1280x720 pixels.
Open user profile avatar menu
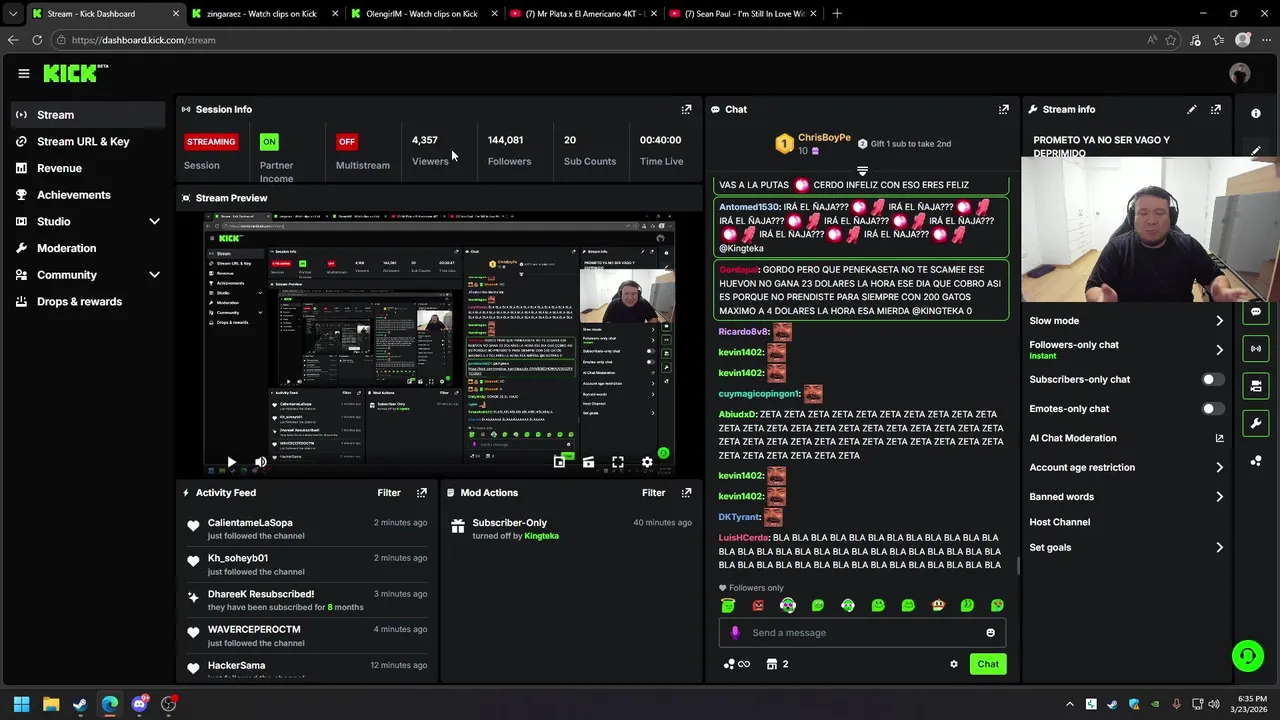(x=1240, y=73)
